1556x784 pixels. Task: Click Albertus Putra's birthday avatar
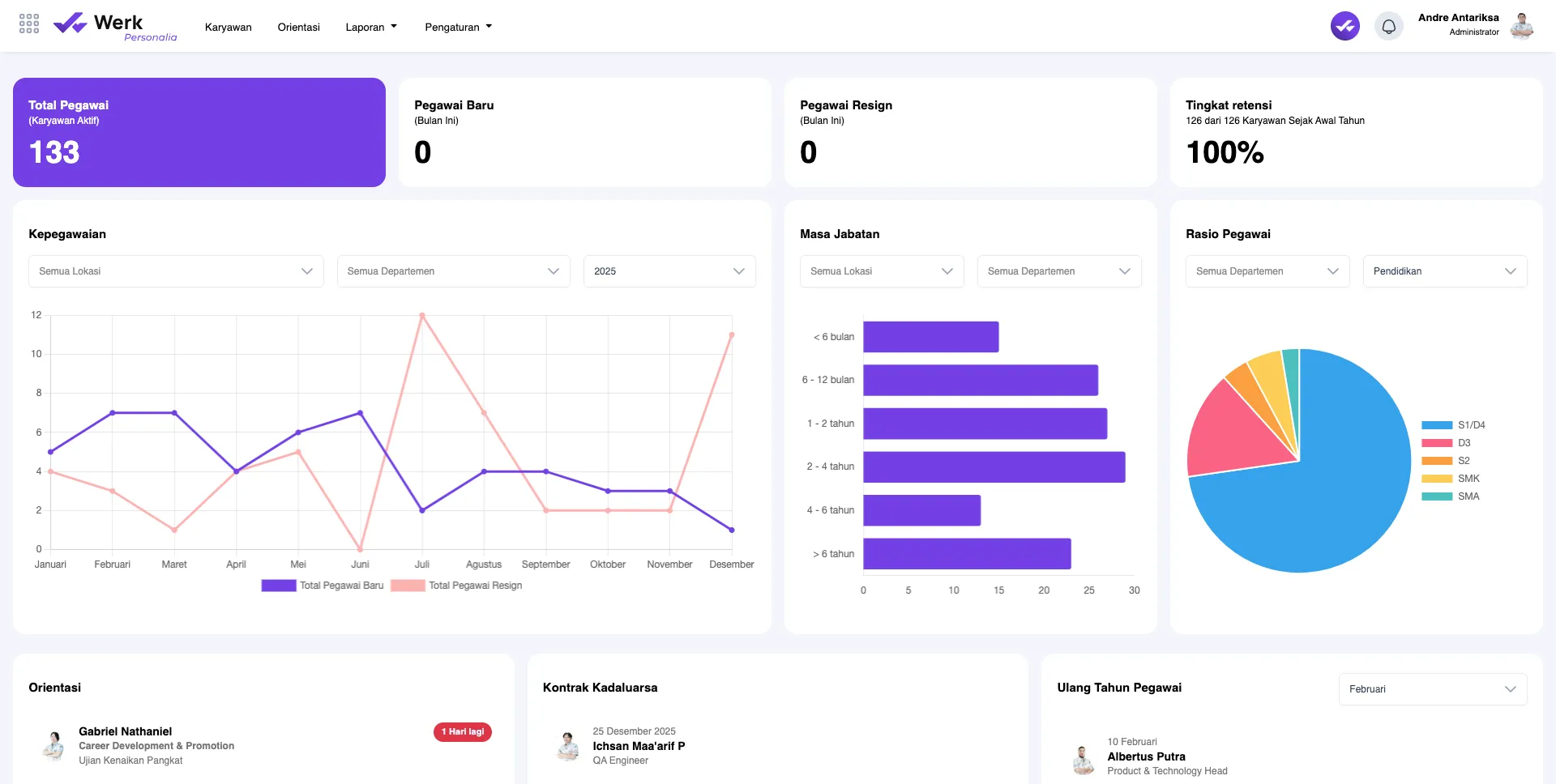[x=1083, y=759]
